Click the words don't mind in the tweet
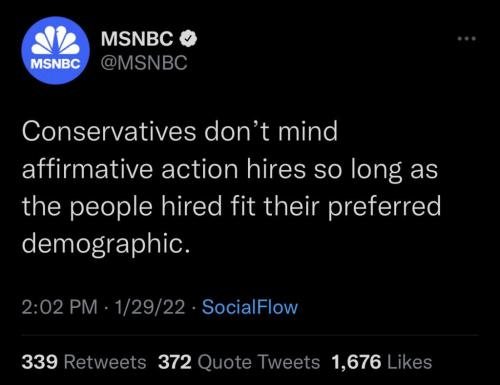Image resolution: width=500 pixels, height=385 pixels. (x=271, y=131)
